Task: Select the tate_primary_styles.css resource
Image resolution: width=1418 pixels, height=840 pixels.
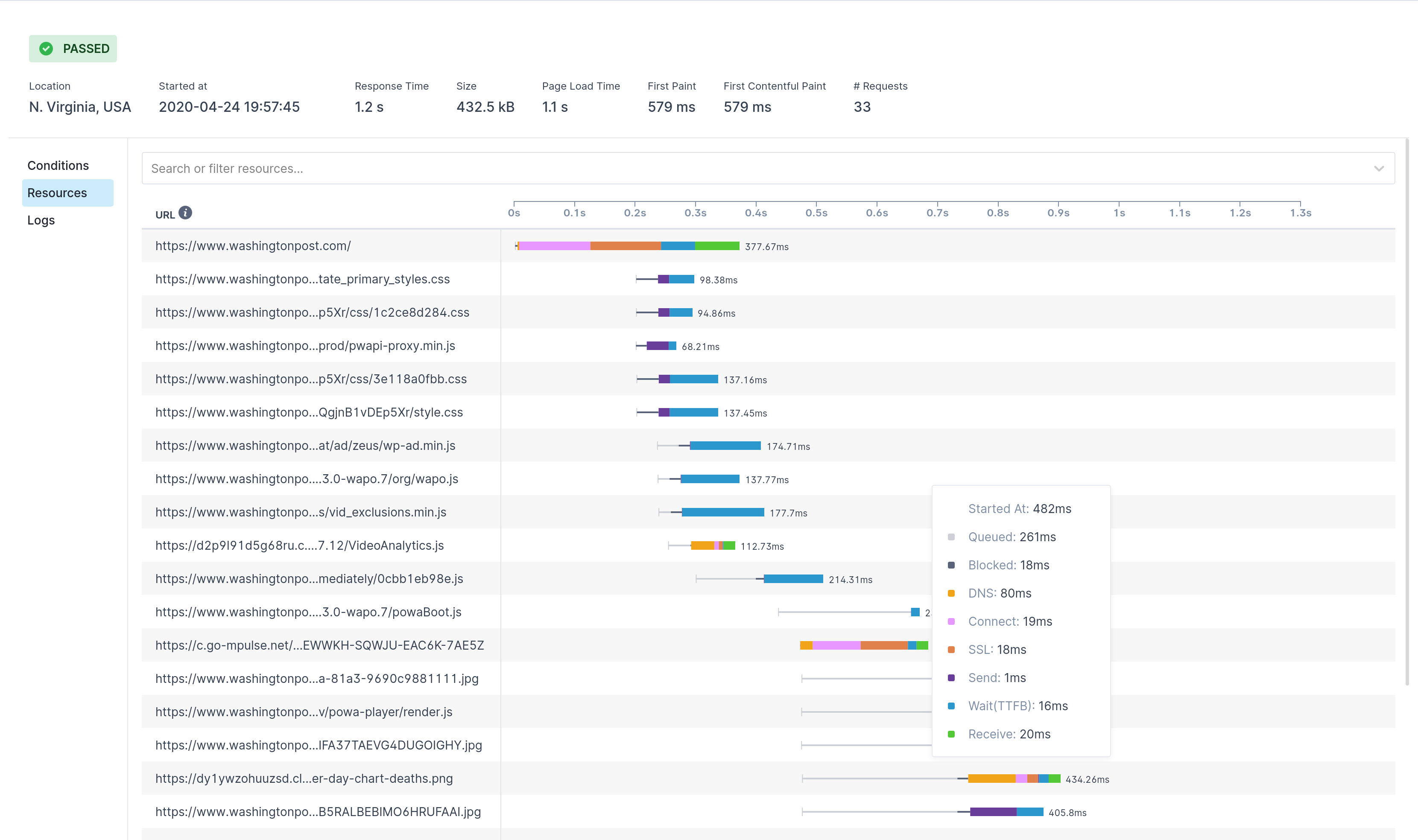Action: point(302,279)
